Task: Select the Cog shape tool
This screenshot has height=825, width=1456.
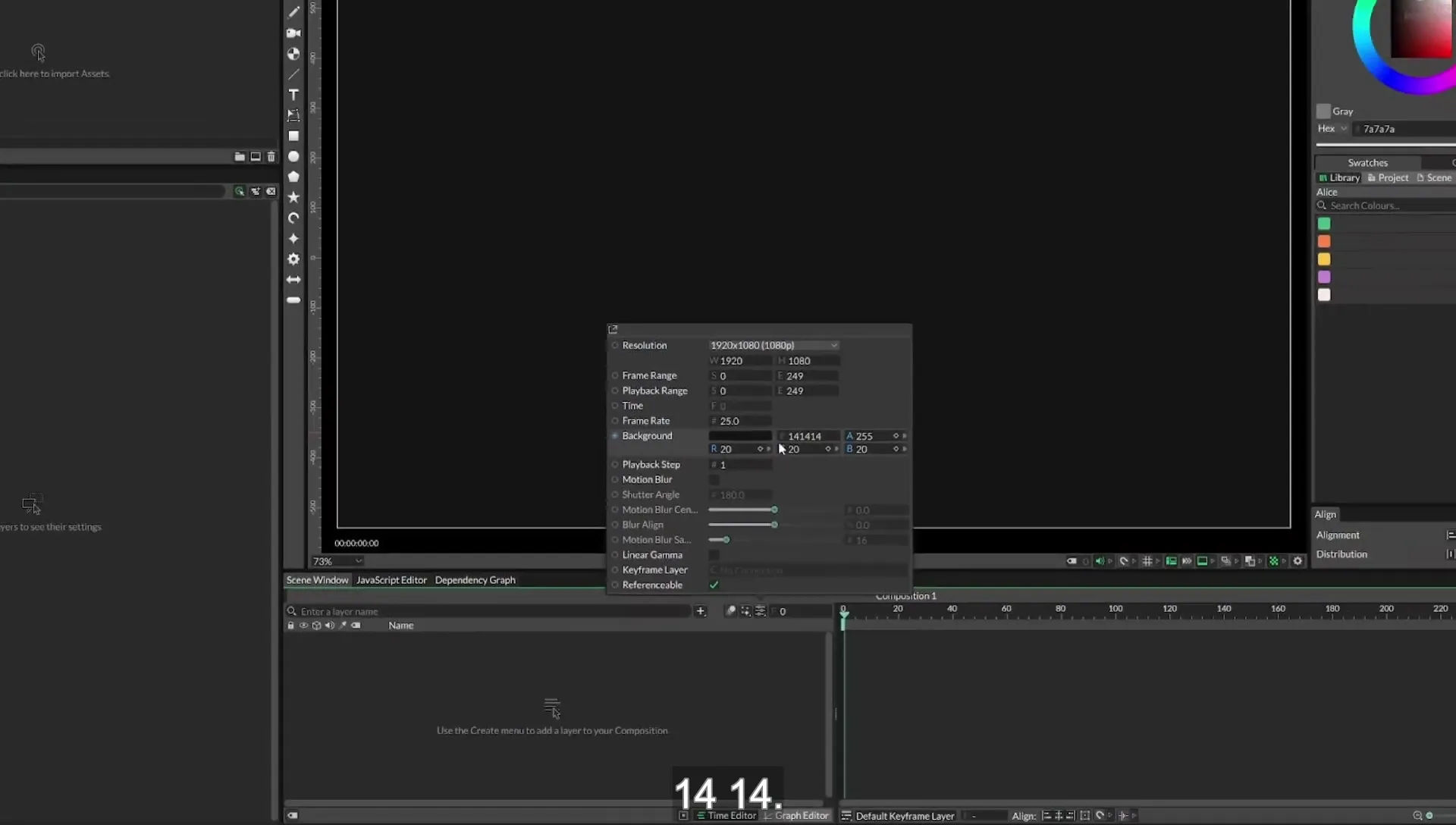Action: pos(293,259)
